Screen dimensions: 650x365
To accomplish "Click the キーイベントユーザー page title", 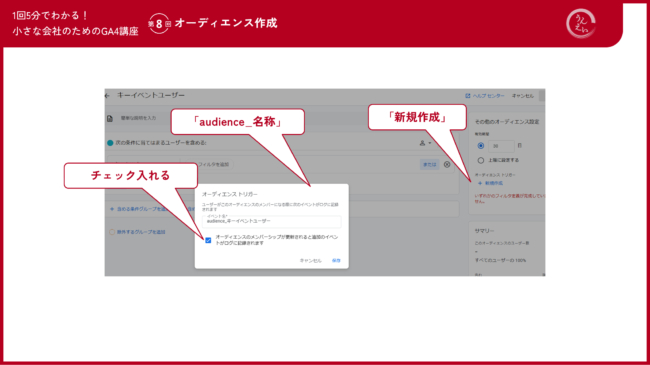I will (x=151, y=95).
